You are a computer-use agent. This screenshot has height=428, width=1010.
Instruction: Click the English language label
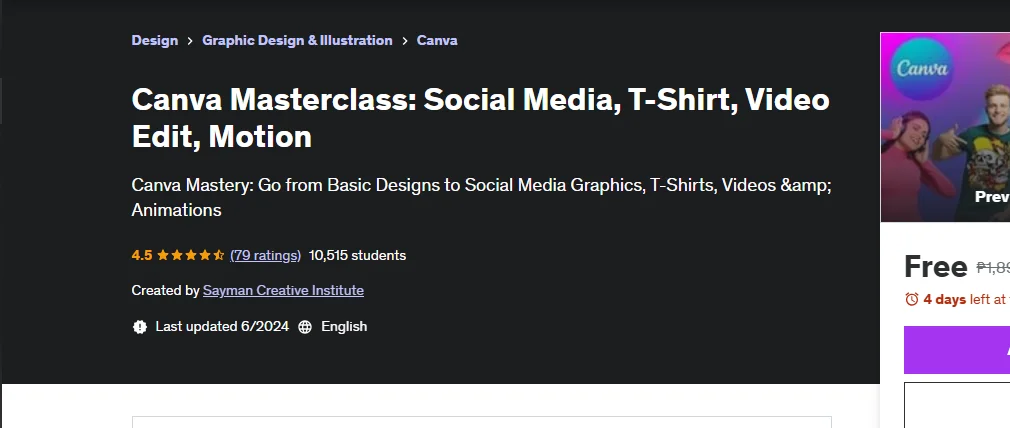pos(344,327)
